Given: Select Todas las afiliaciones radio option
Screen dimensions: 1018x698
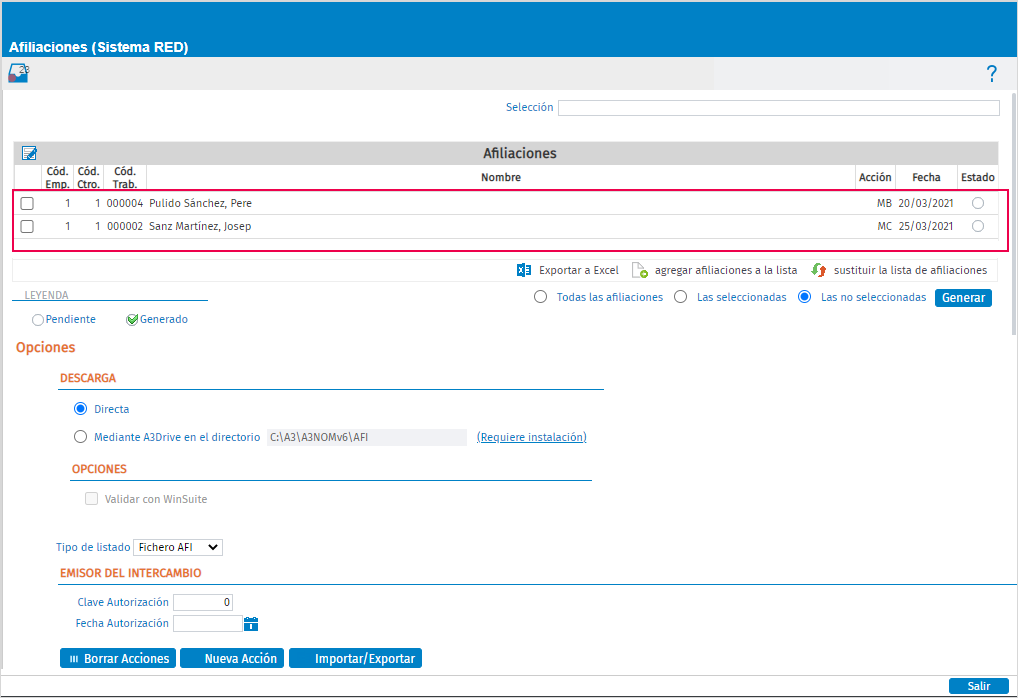Looking at the screenshot, I should click(x=540, y=297).
